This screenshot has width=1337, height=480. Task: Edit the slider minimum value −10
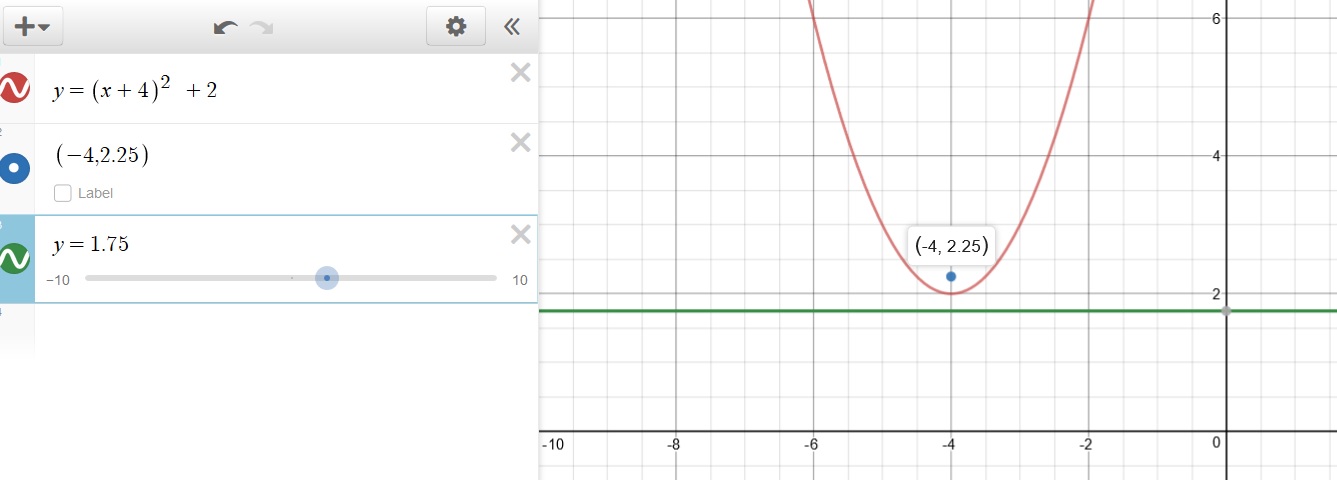(x=59, y=280)
